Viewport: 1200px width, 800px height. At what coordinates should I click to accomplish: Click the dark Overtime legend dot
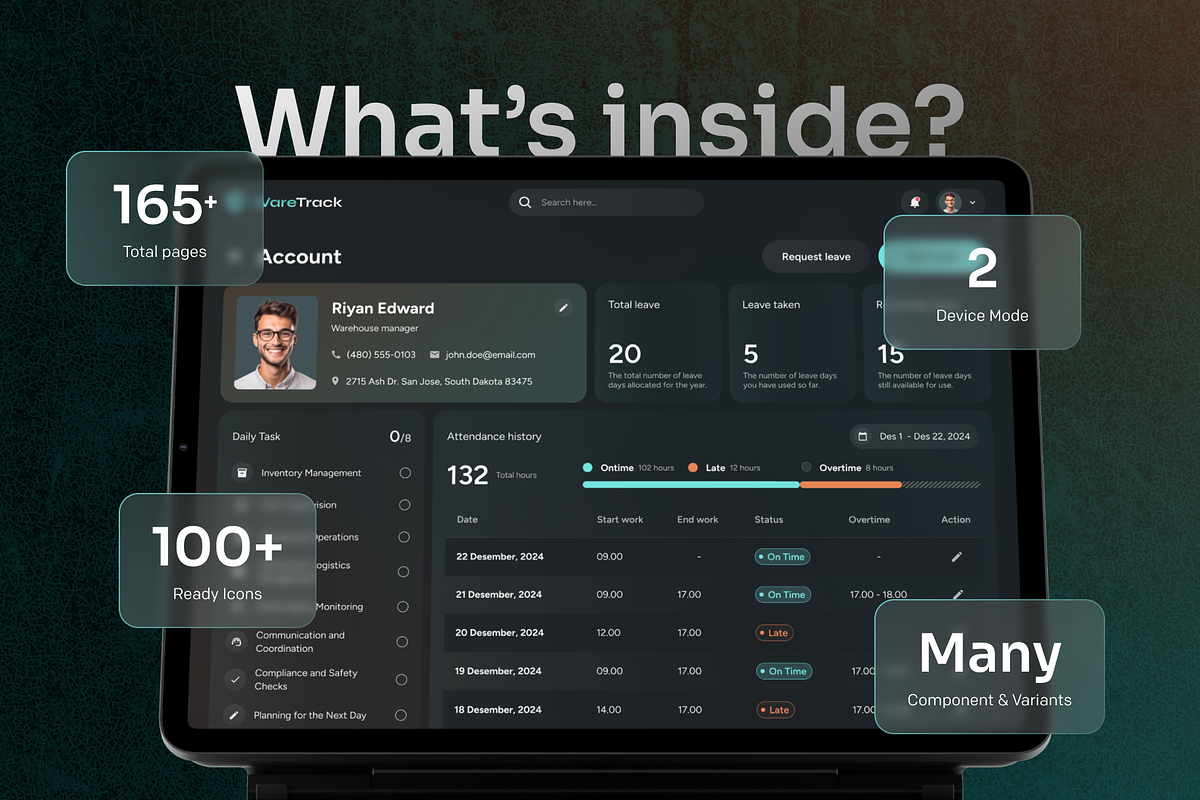806,467
